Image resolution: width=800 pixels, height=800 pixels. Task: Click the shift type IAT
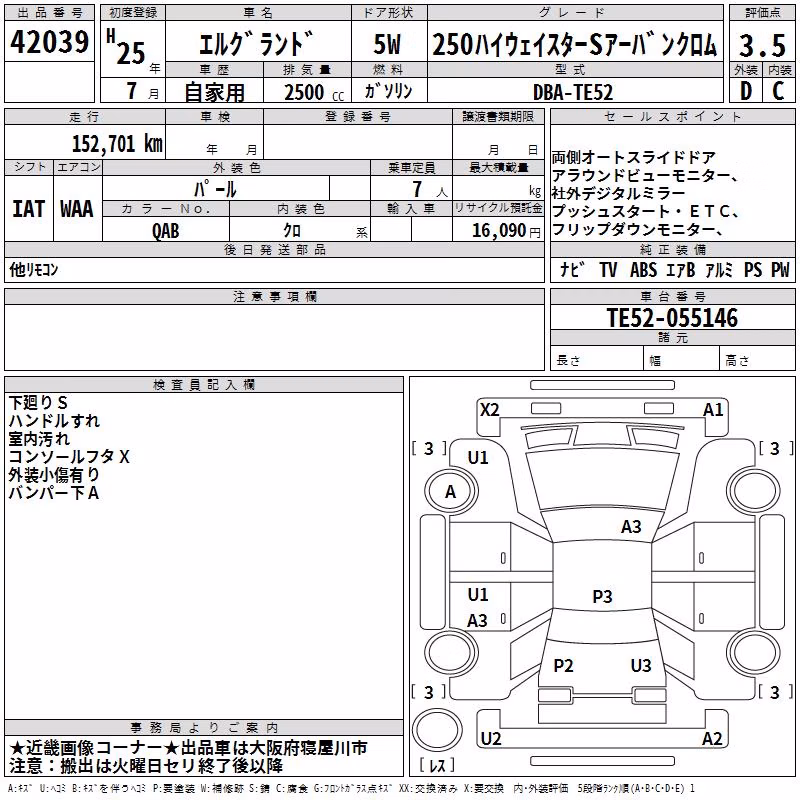(29, 209)
